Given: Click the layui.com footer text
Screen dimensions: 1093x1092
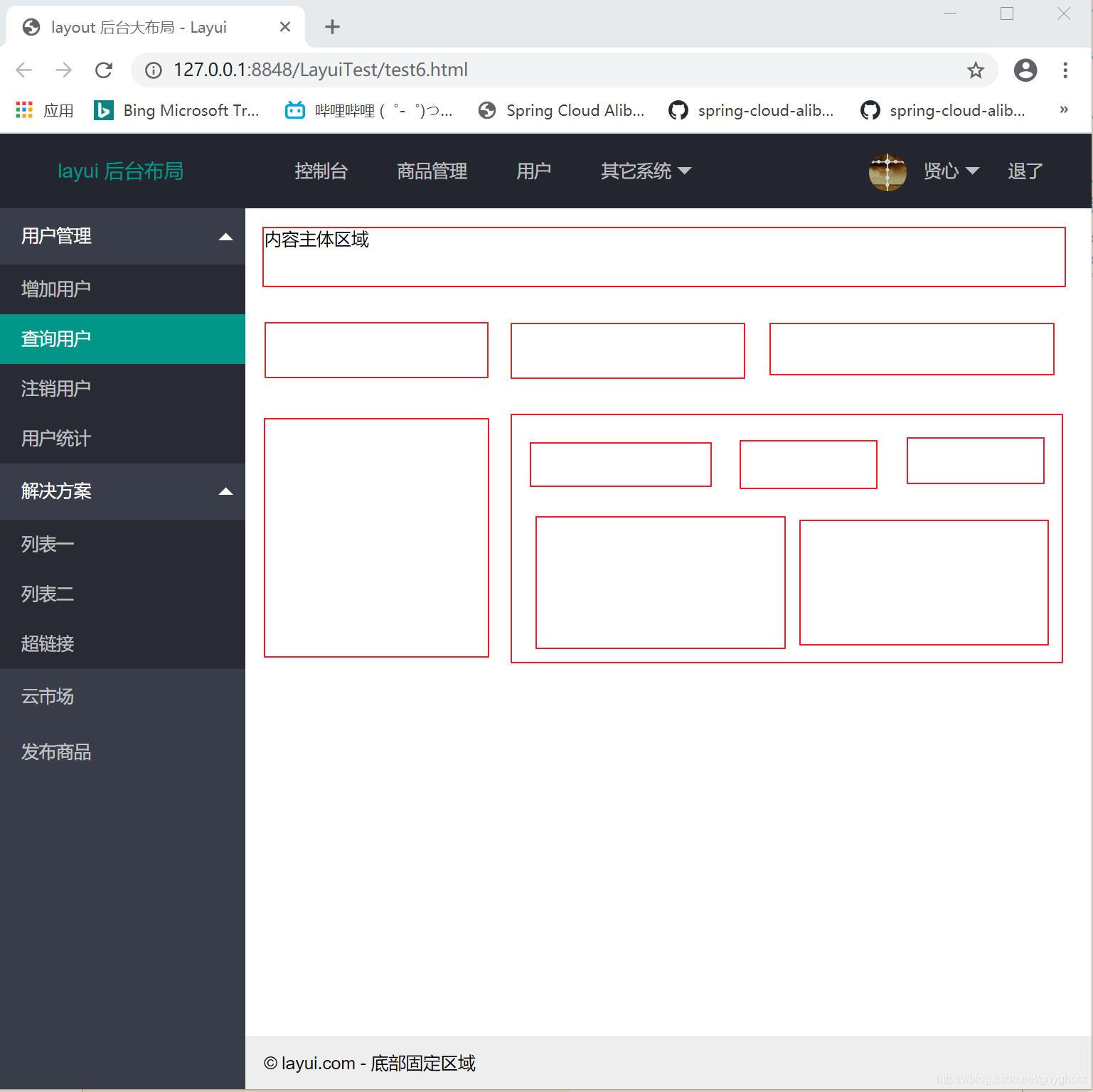Looking at the screenshot, I should pos(369,1063).
